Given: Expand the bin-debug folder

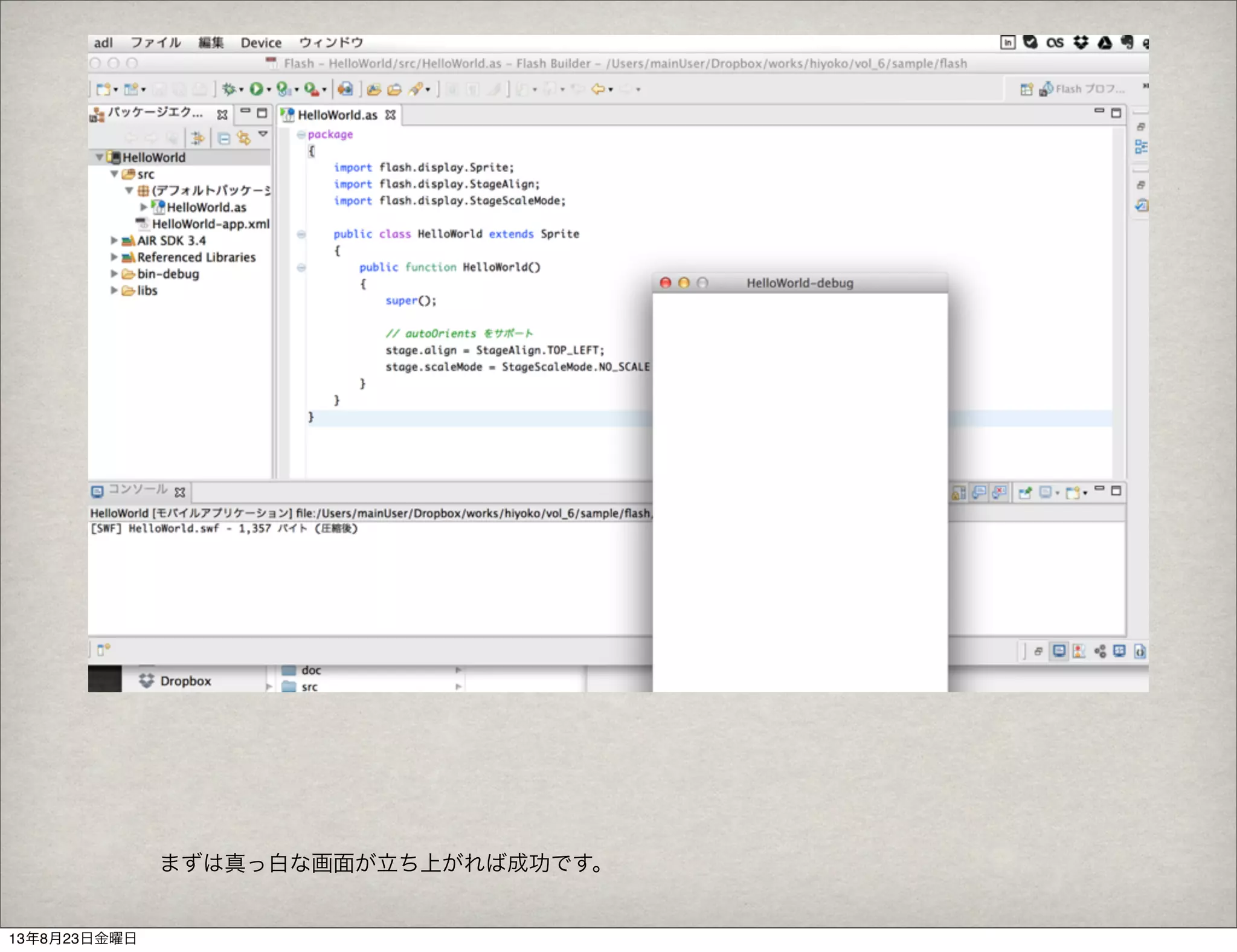Looking at the screenshot, I should click(x=114, y=274).
